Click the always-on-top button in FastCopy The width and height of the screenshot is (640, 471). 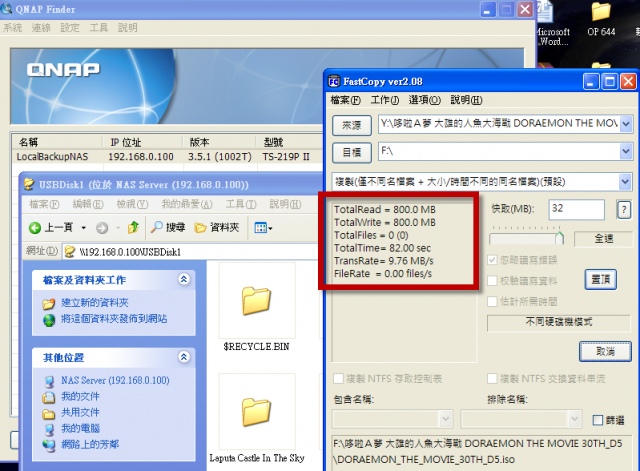coord(600,280)
